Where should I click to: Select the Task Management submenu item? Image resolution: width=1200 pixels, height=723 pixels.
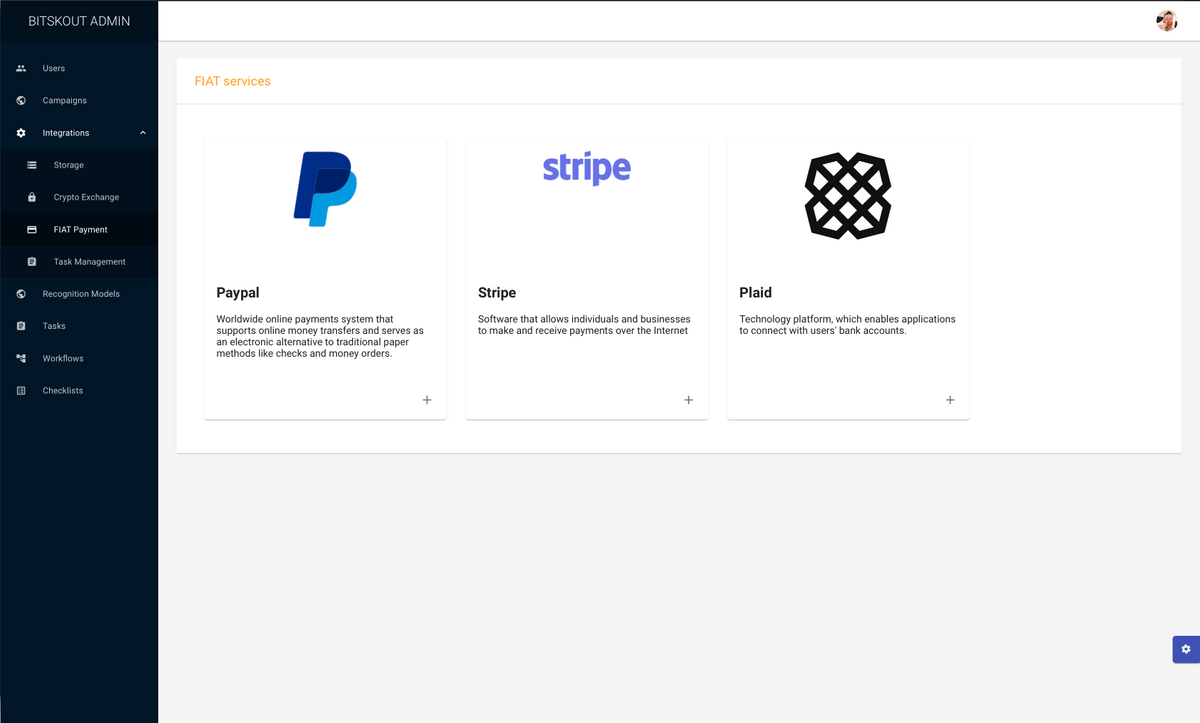tap(79, 262)
